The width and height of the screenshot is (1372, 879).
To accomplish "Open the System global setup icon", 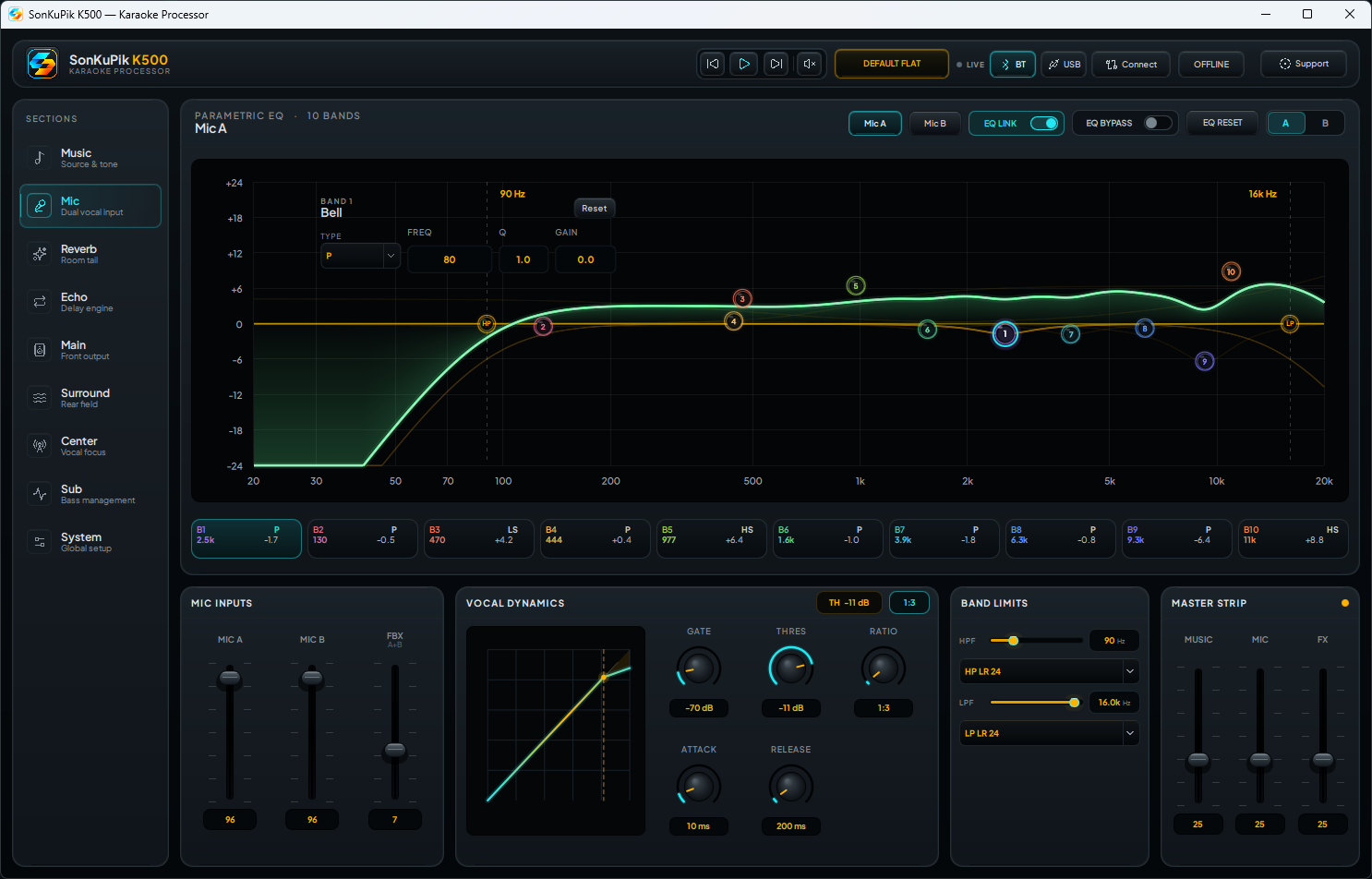I will click(40, 542).
